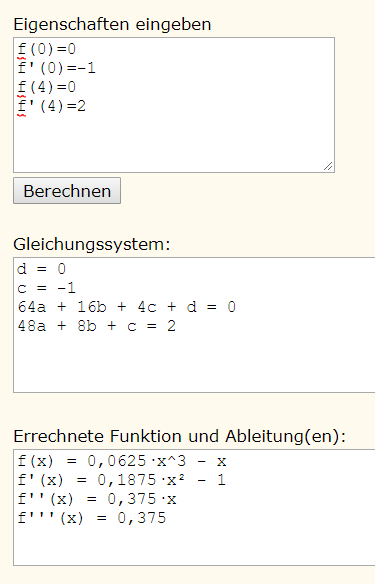Place cursor in line f'(0)=-1
The image size is (375, 584).
[57, 68]
